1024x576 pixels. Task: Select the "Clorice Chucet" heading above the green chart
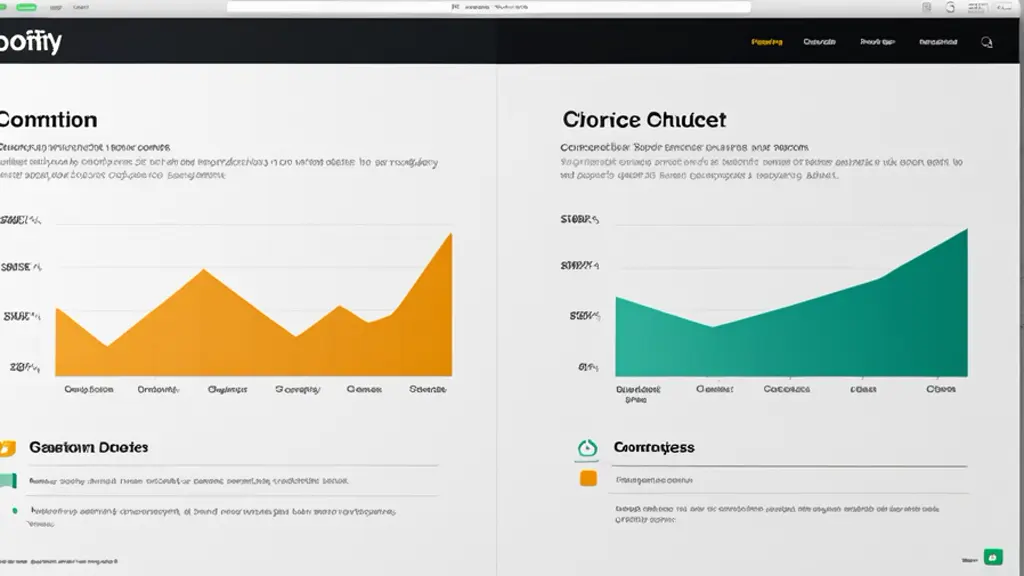pyautogui.click(x=644, y=120)
